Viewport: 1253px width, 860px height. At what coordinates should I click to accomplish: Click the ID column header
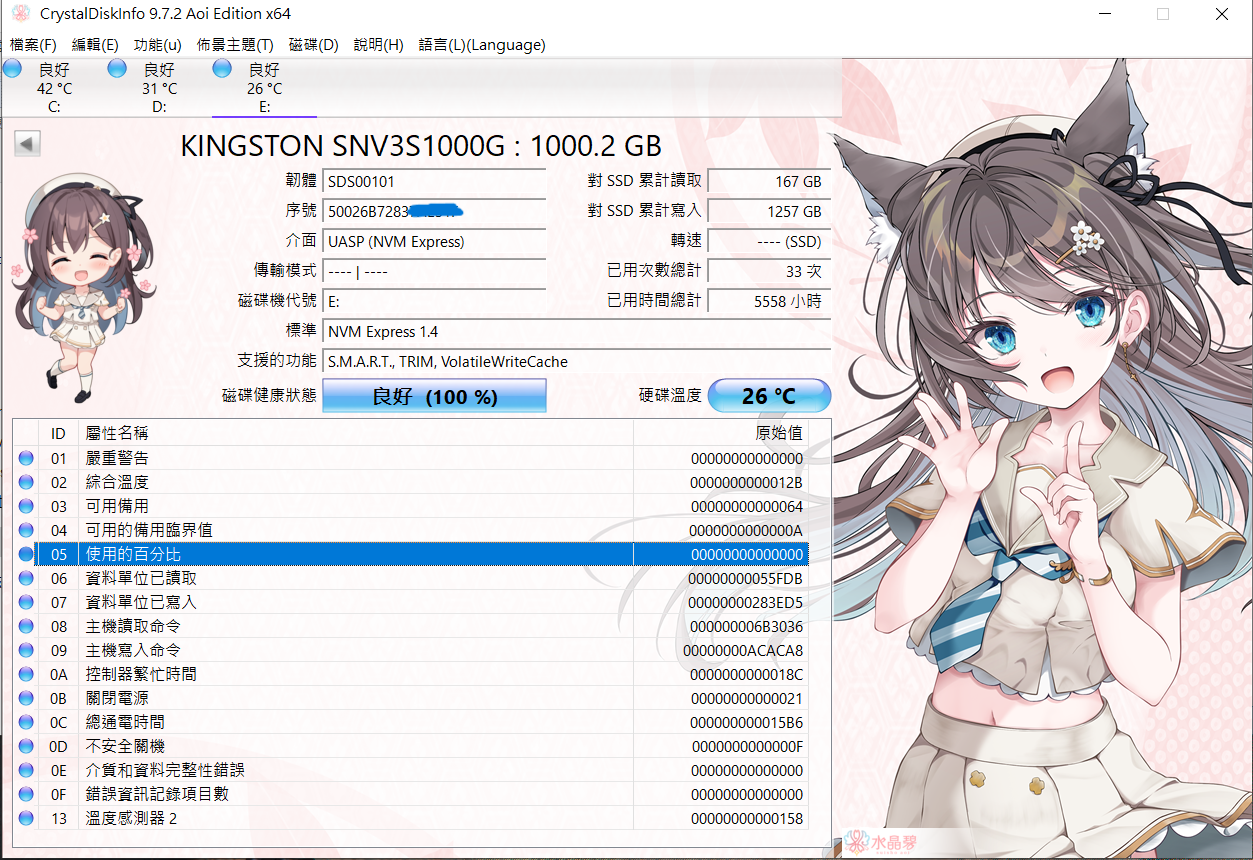(x=58, y=433)
